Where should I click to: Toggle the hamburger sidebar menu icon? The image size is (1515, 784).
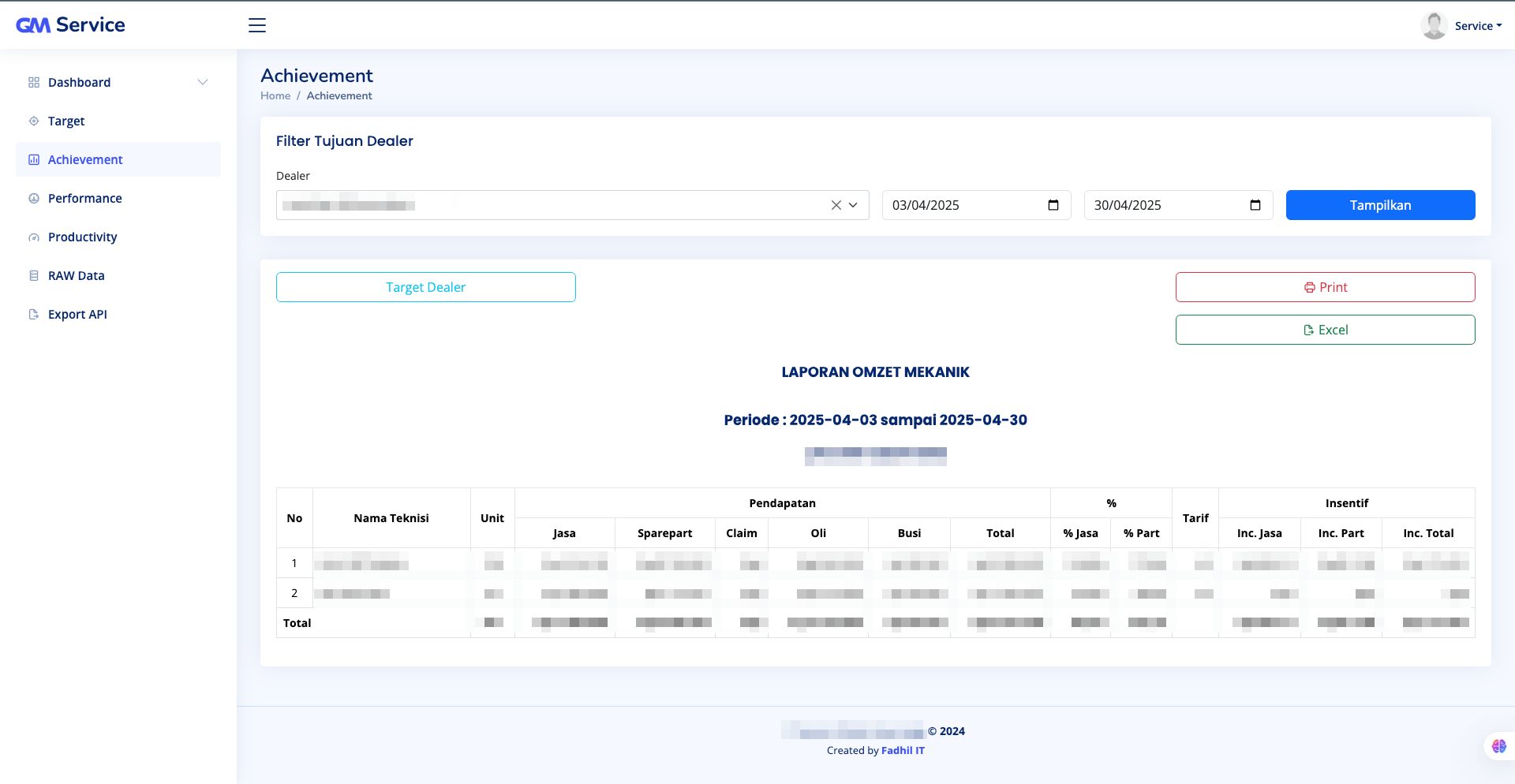coord(257,25)
